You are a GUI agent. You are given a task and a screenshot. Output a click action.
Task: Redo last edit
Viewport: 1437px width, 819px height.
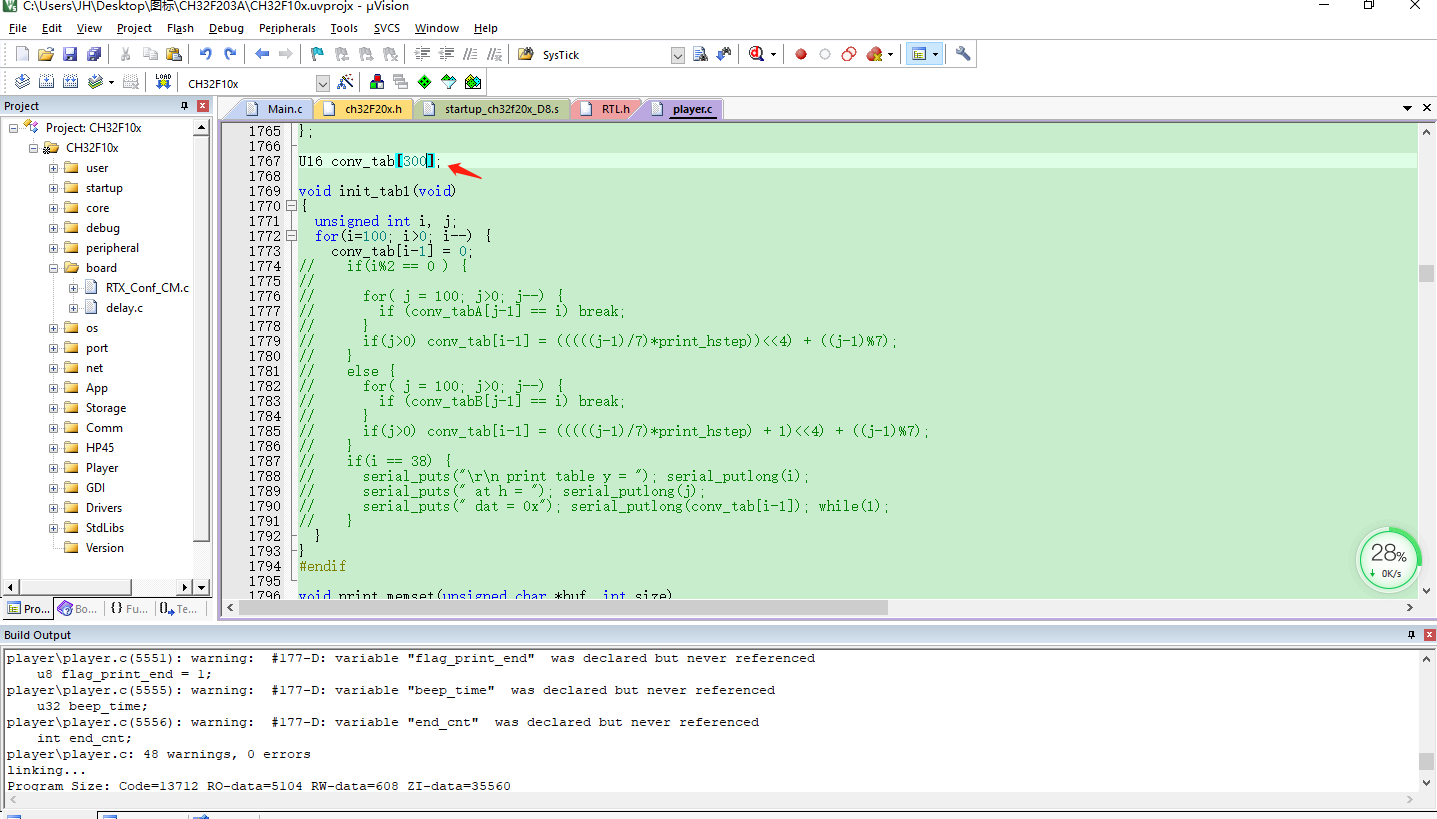[x=230, y=54]
